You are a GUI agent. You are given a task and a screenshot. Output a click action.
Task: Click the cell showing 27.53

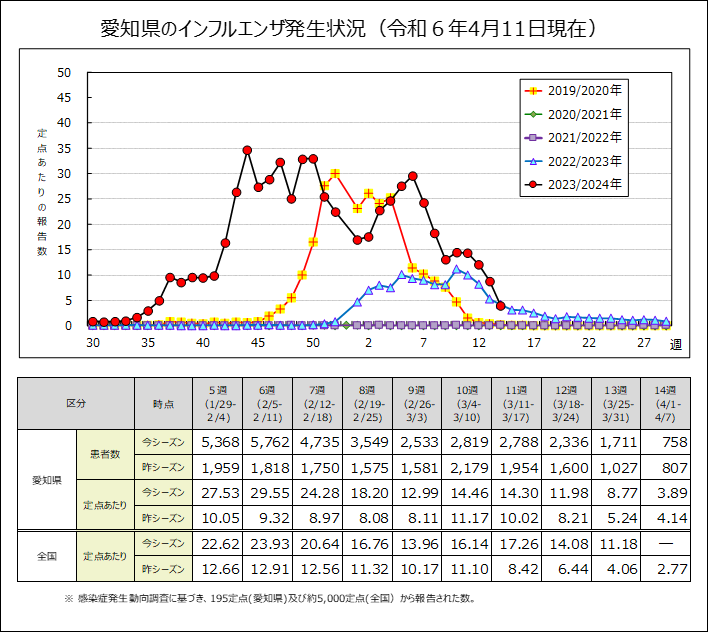pos(218,493)
